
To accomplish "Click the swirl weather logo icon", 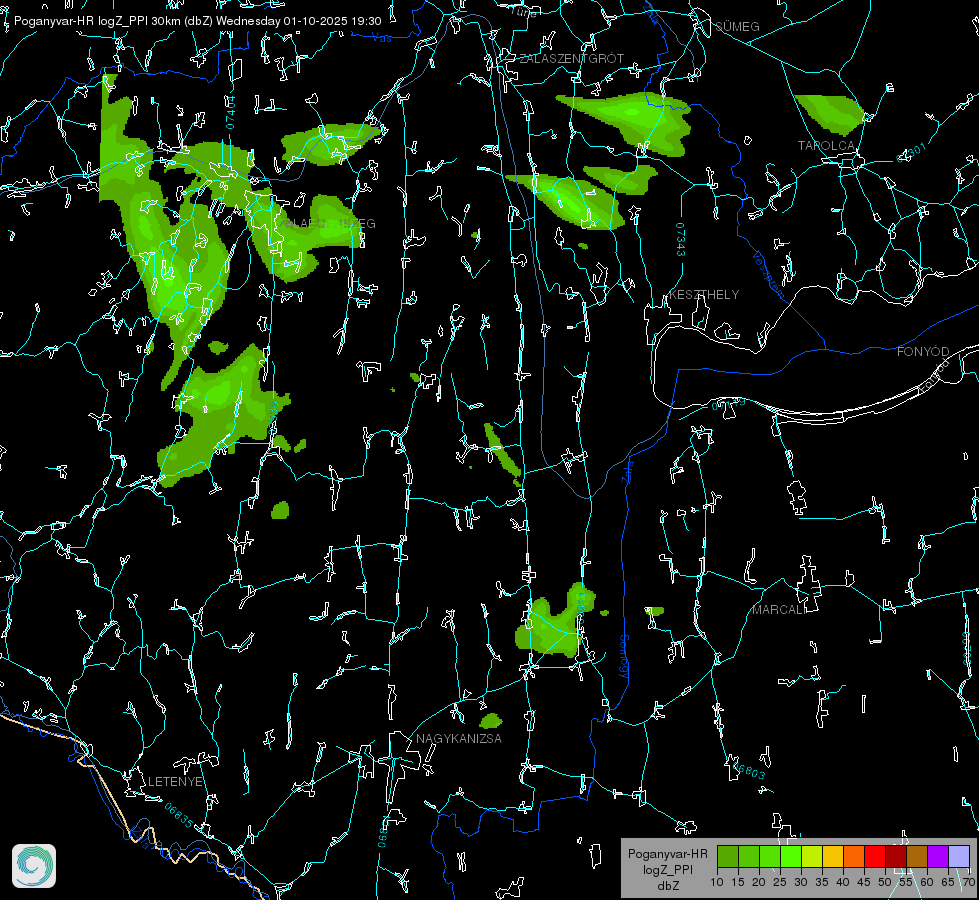I will (34, 866).
